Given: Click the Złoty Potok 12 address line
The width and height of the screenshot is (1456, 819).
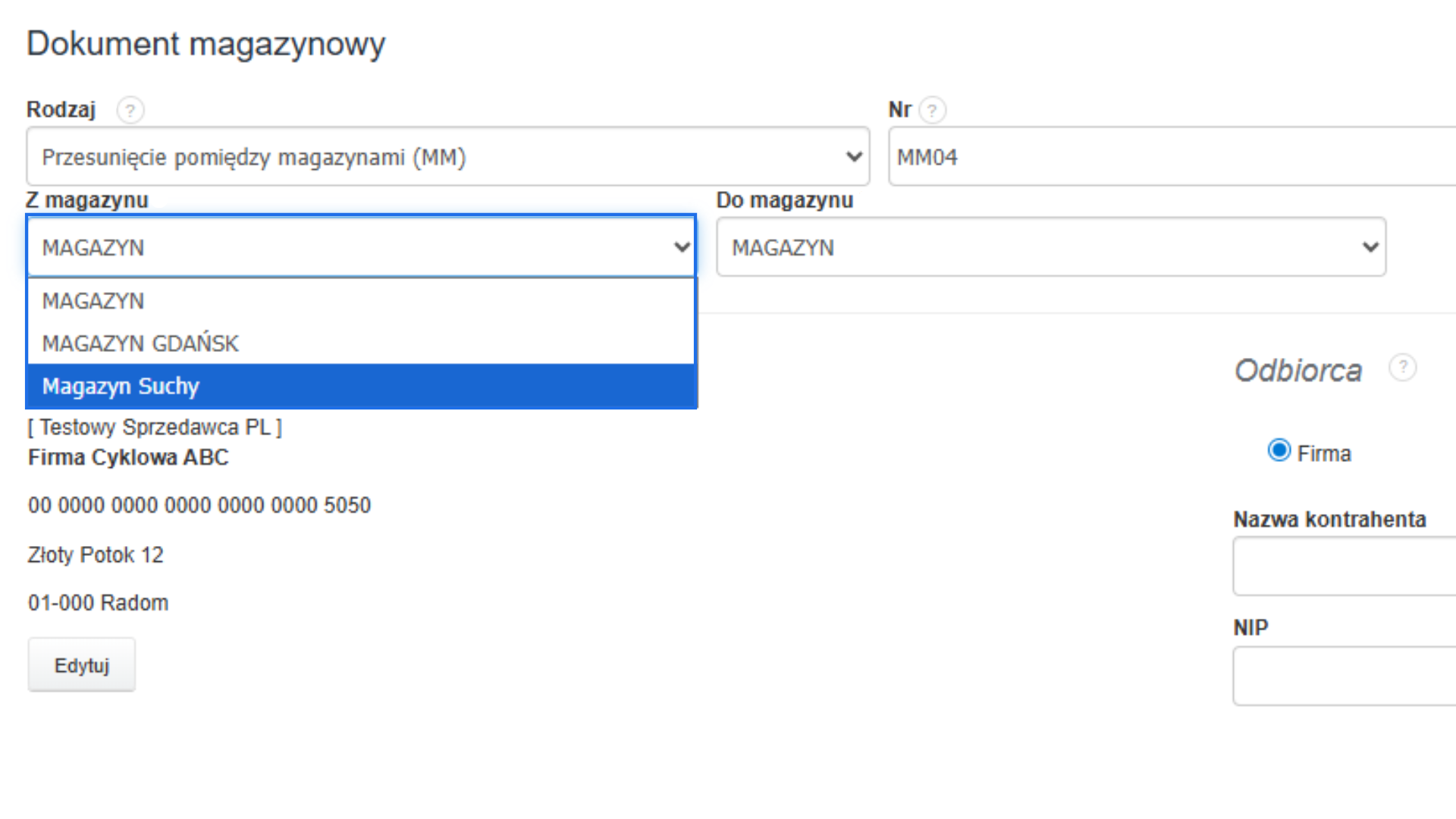Looking at the screenshot, I should coord(96,555).
